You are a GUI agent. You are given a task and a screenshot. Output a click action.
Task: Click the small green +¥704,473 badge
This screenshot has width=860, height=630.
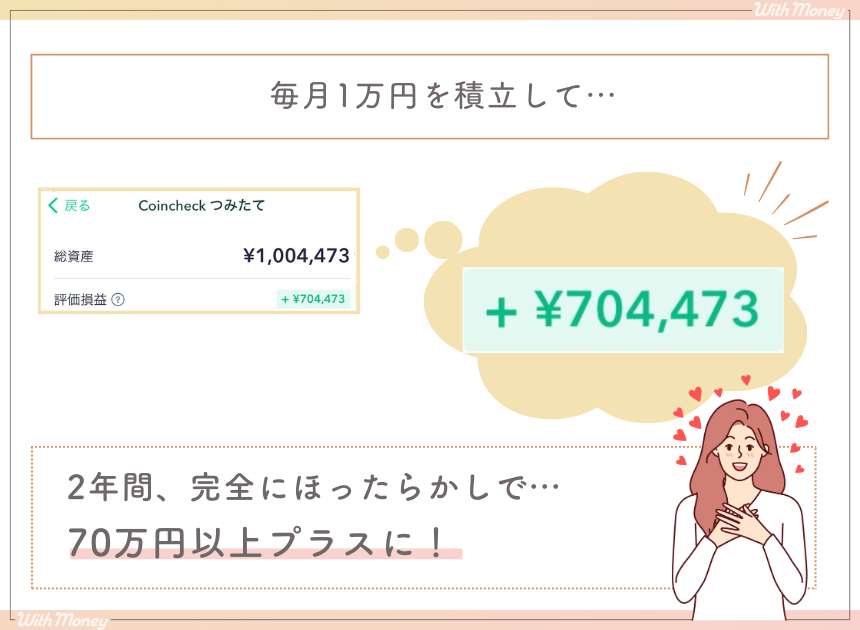pos(313,299)
